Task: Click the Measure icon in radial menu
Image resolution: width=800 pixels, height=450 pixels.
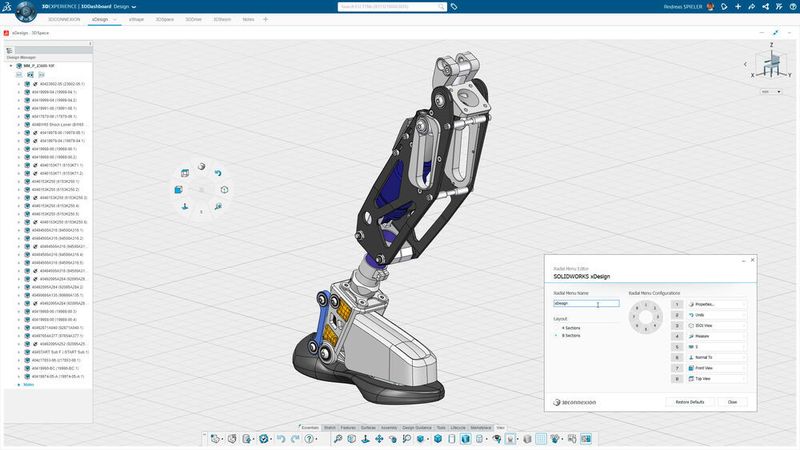Action: coord(218,206)
